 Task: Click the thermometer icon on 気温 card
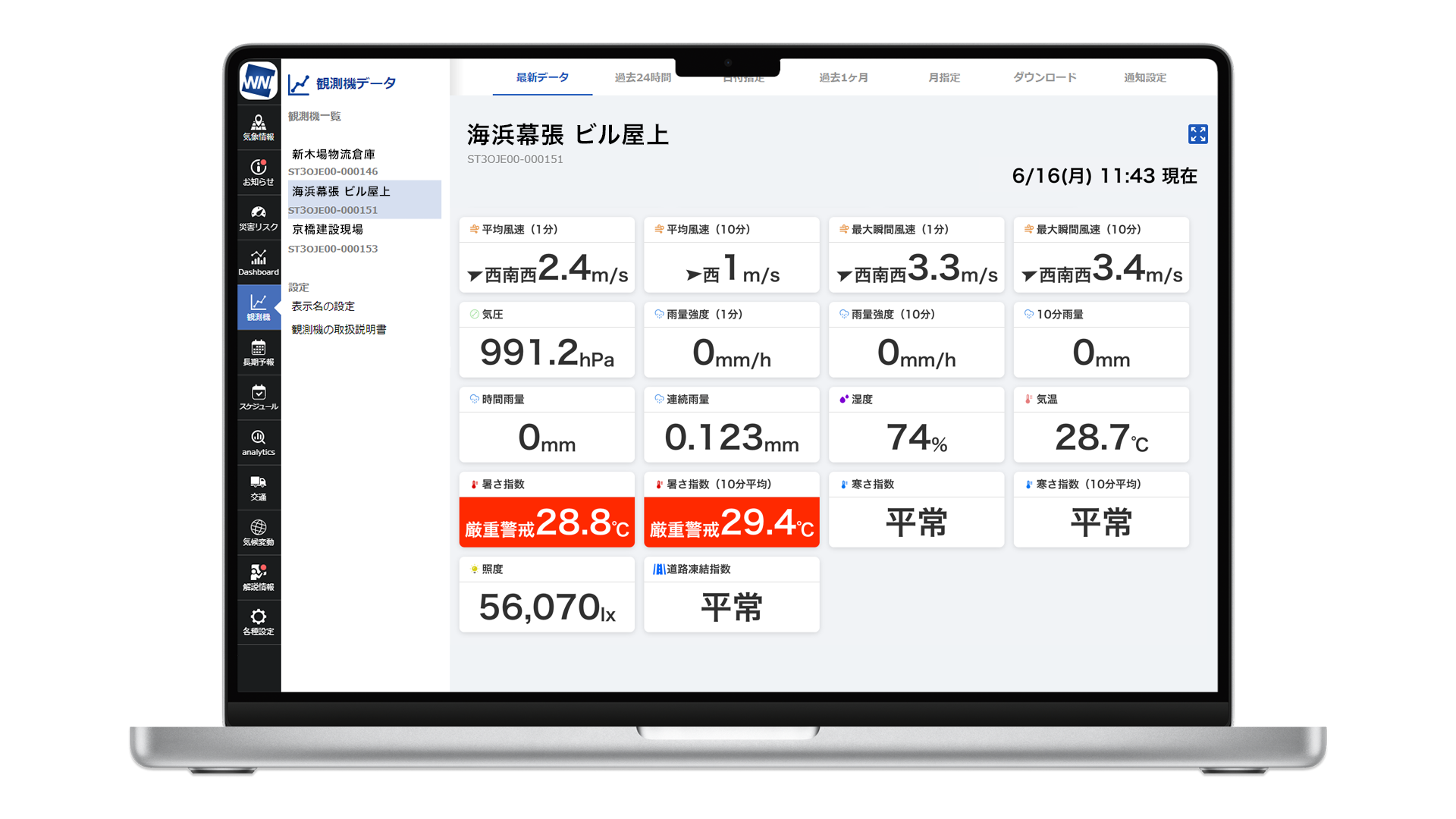pos(1028,399)
